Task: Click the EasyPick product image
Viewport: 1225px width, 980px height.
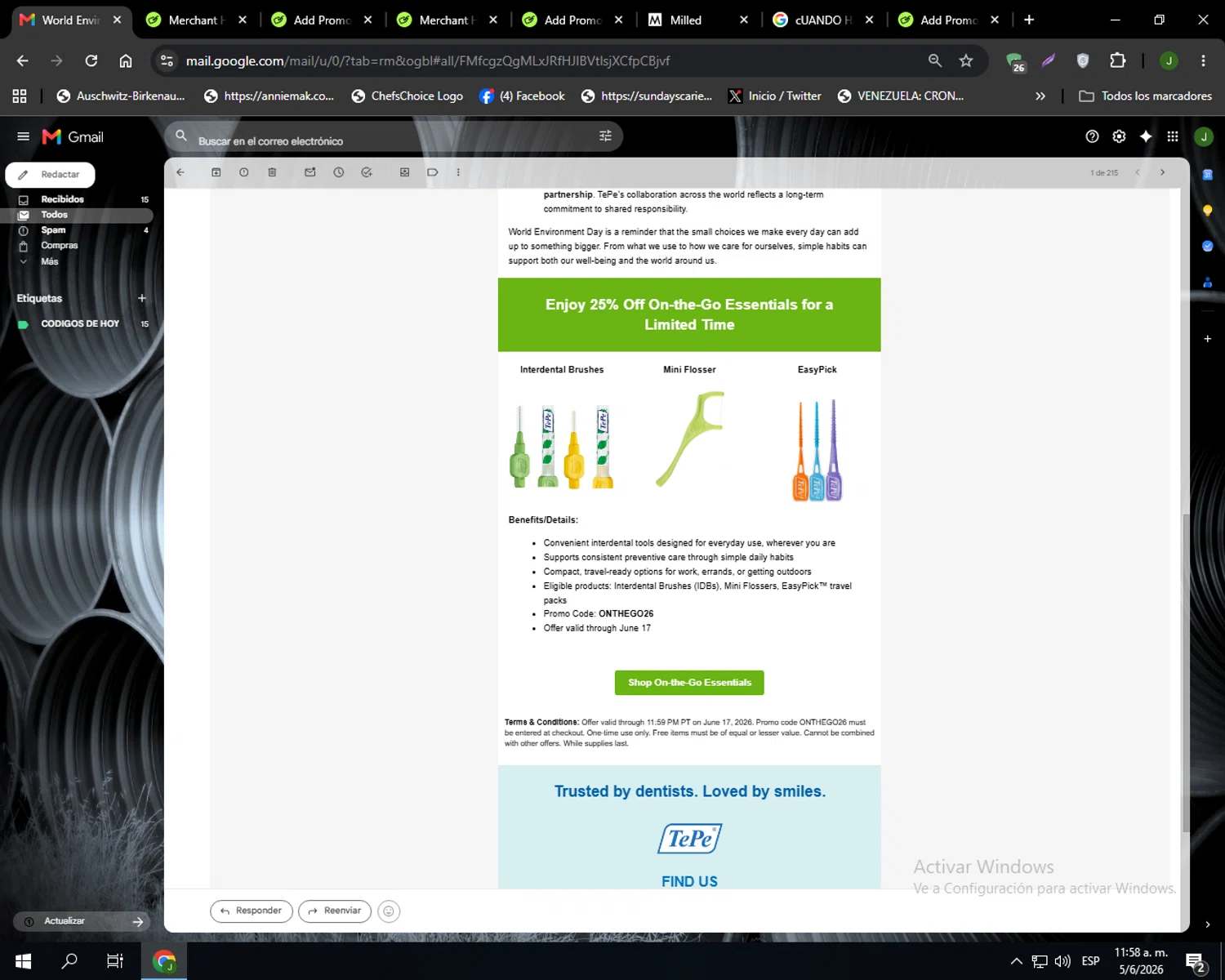Action: pyautogui.click(x=817, y=449)
